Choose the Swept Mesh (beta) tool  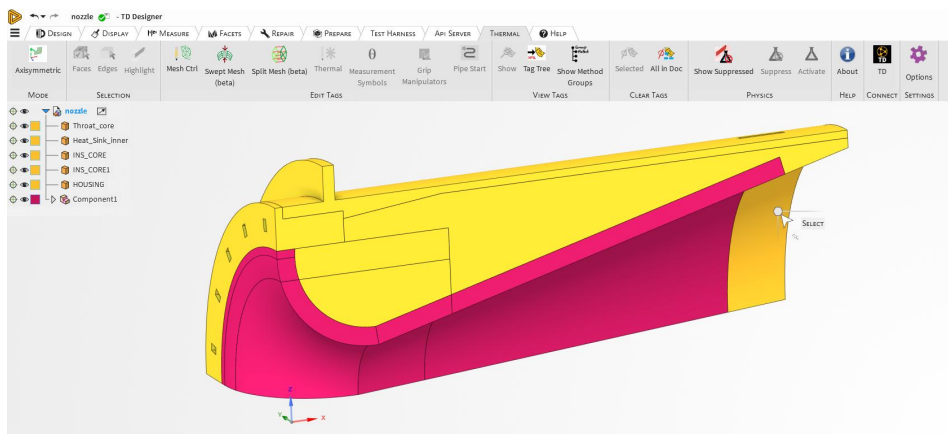pos(224,65)
